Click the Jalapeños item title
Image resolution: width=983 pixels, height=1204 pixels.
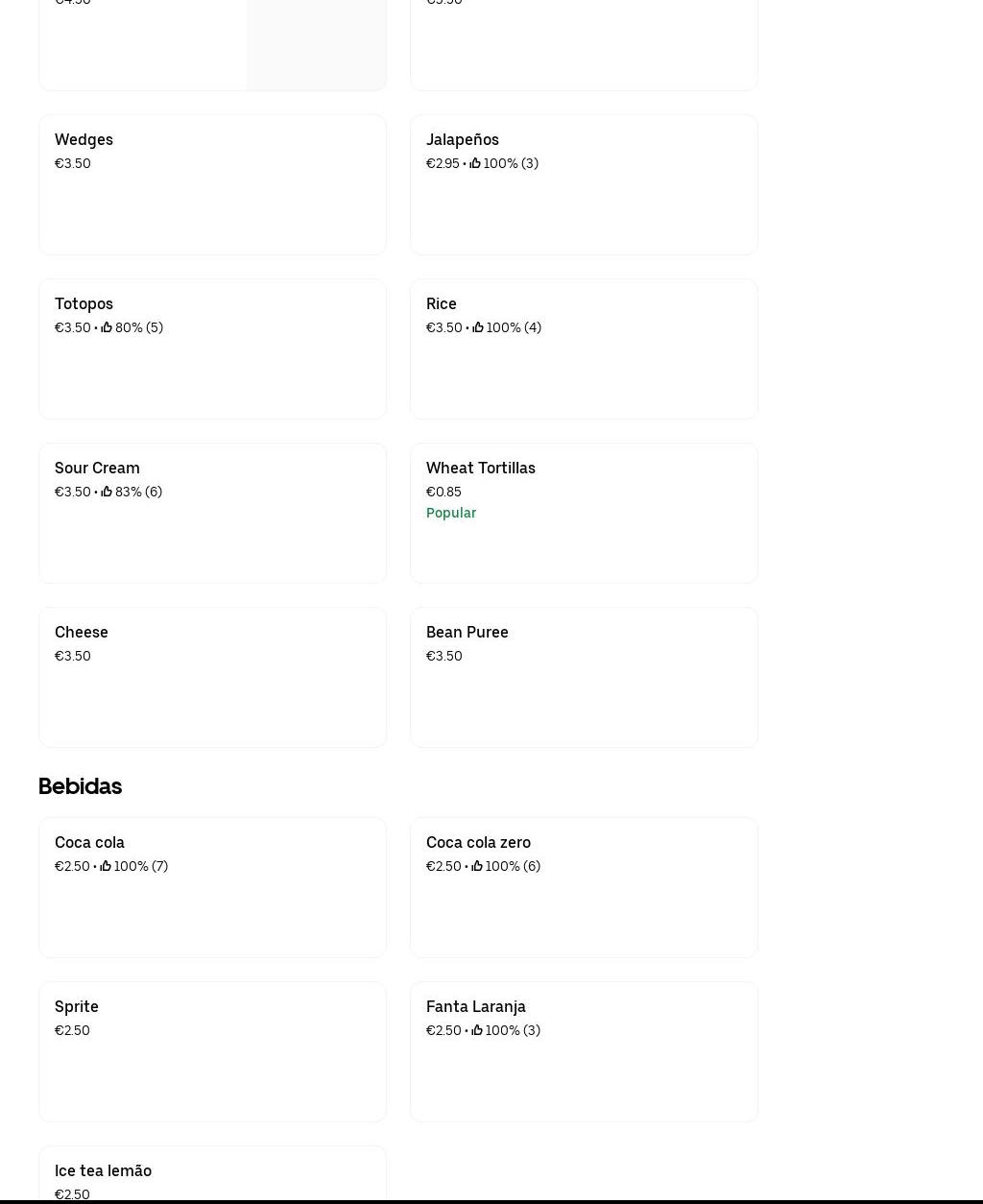pyautogui.click(x=462, y=139)
